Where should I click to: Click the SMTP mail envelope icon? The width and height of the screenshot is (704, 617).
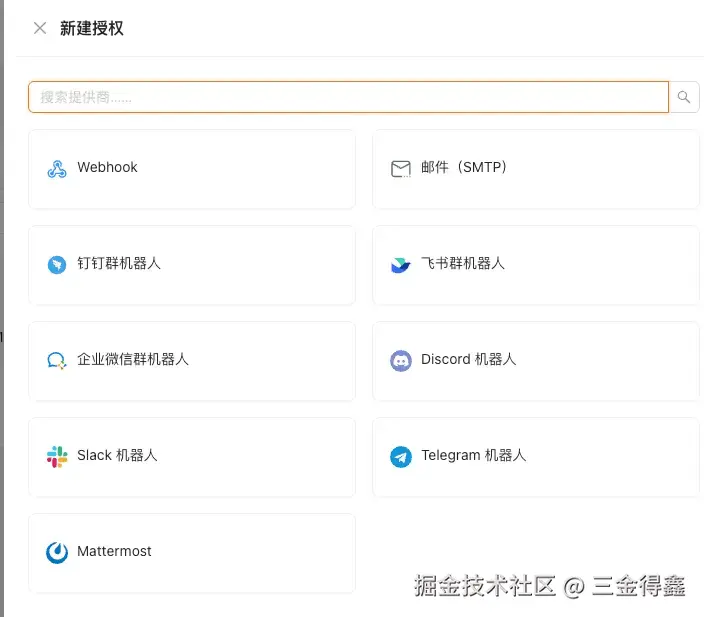click(400, 169)
